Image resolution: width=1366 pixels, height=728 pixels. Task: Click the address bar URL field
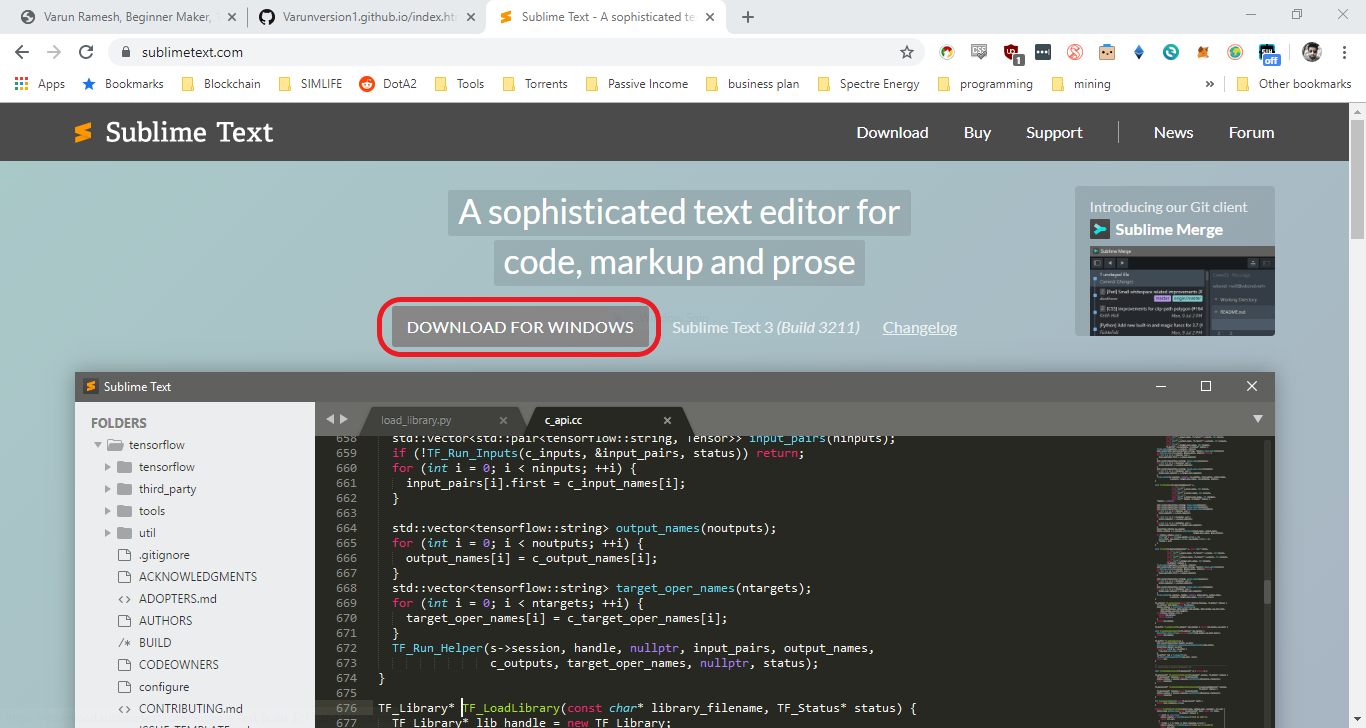[x=510, y=52]
